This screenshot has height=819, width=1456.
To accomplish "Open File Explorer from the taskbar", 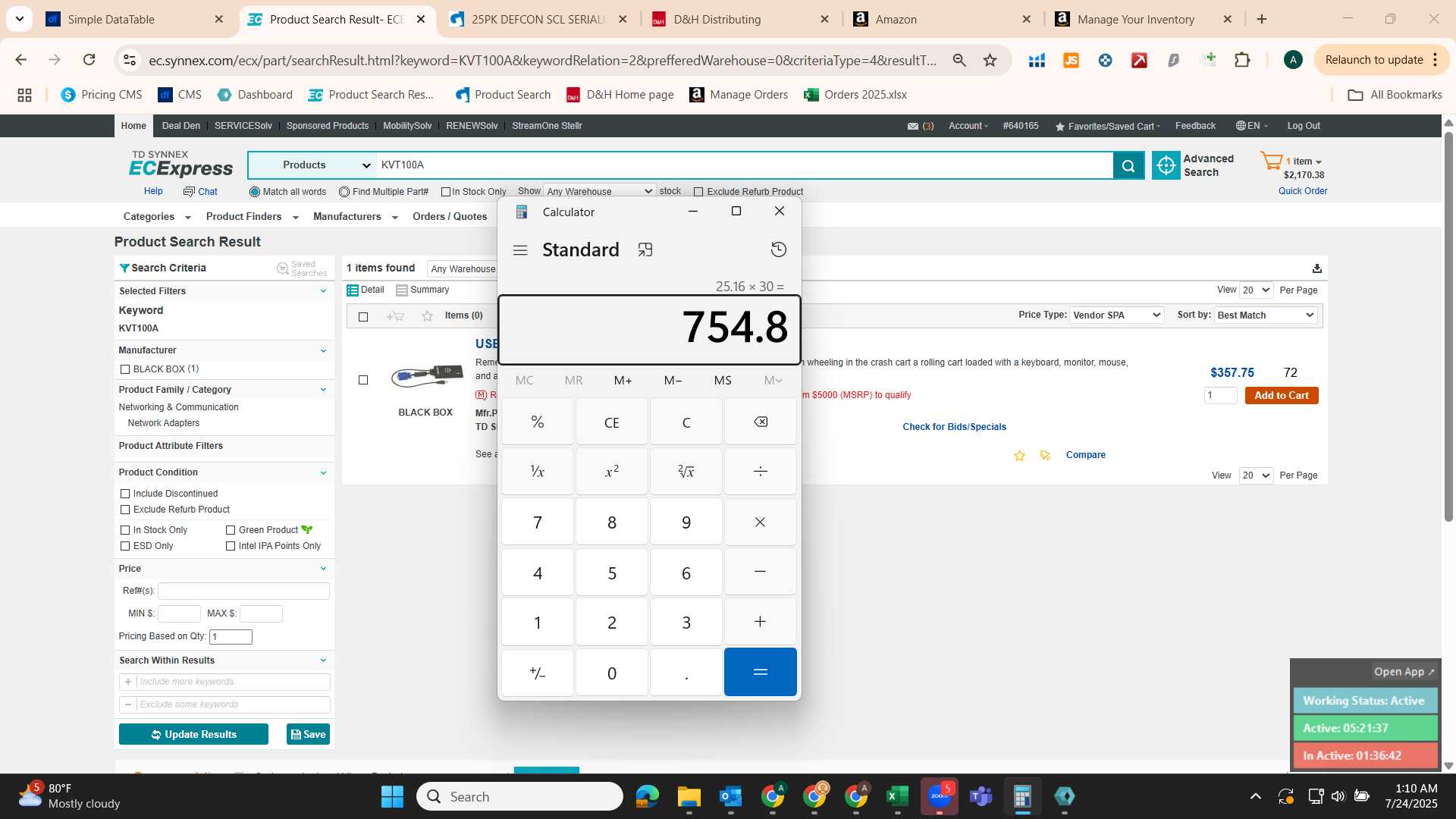I will 689,796.
